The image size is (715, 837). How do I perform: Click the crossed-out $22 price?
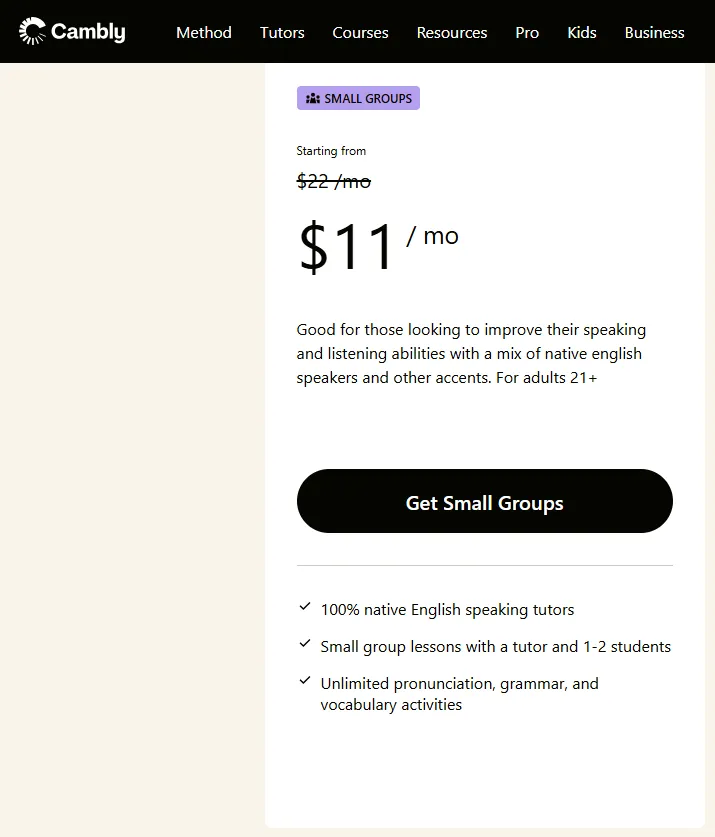point(333,181)
